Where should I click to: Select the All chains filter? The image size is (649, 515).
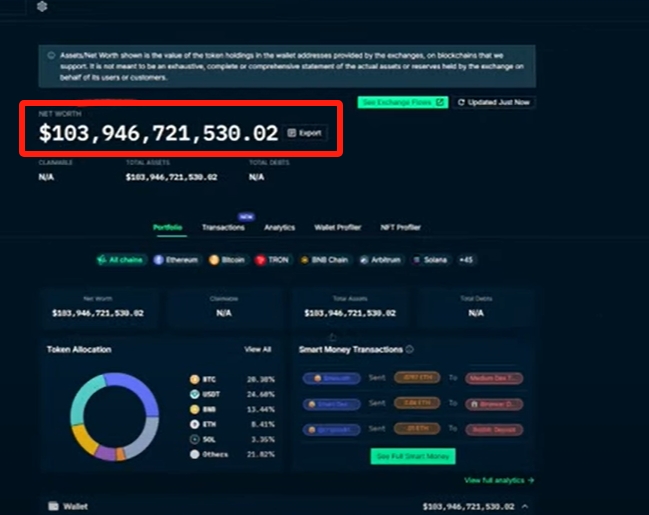click(121, 259)
